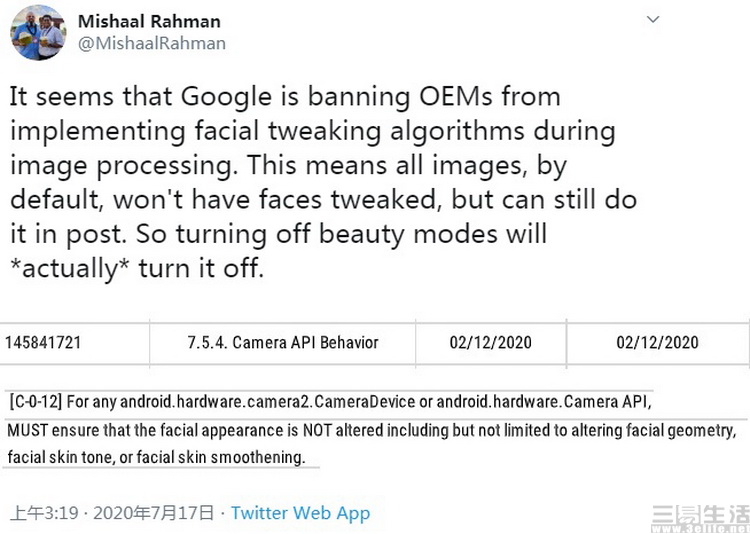Click the display name Mishaal Rahman
Screen dimensions: 750x534
tap(149, 21)
